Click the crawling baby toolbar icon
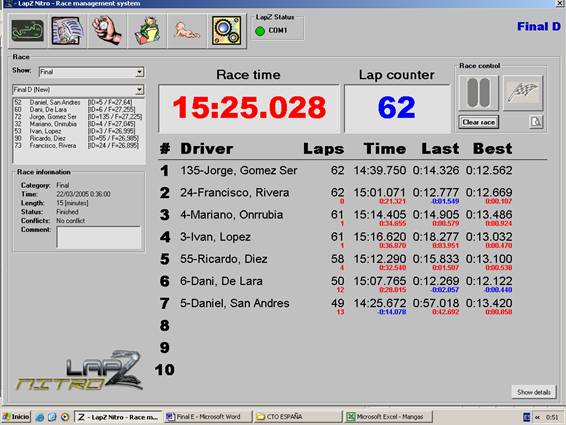Image resolution: width=566 pixels, height=425 pixels. [x=187, y=31]
